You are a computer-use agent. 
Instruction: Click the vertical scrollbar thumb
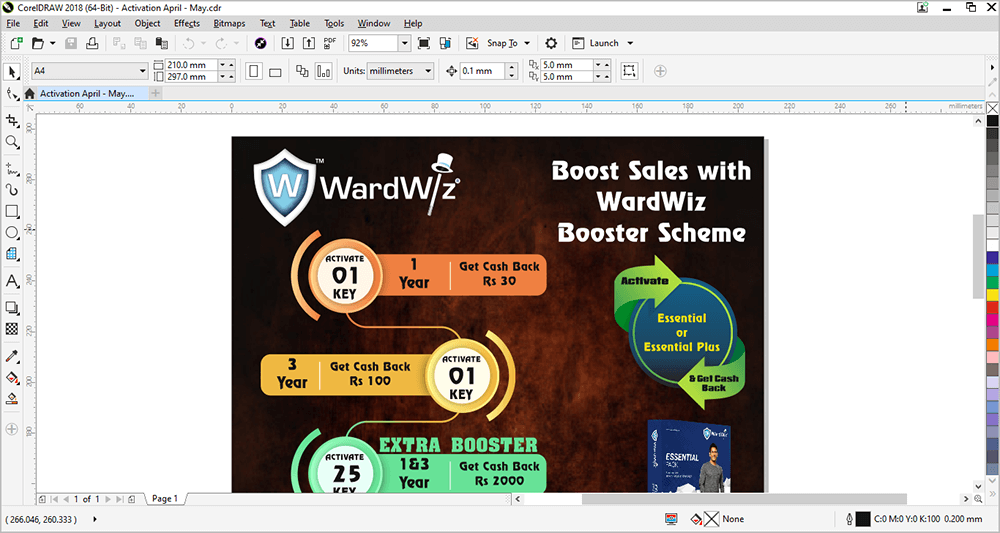tap(978, 256)
